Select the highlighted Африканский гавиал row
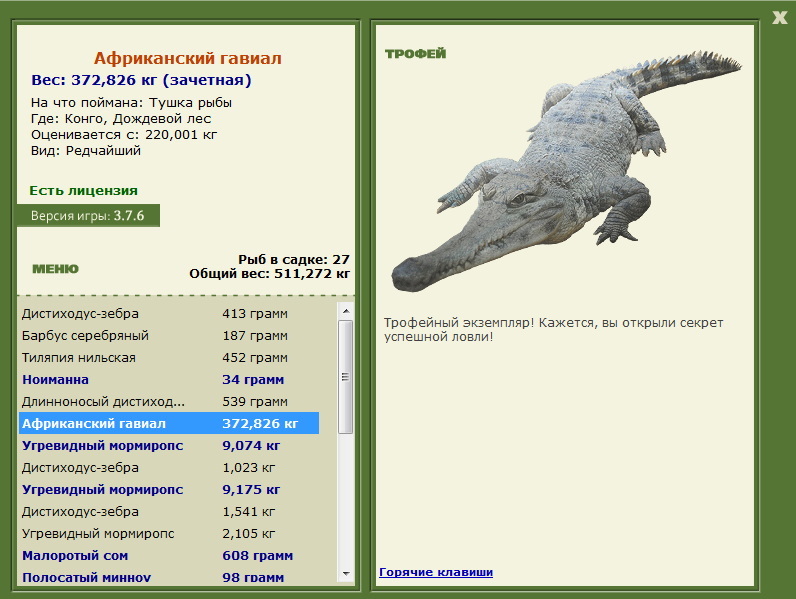This screenshot has height=599, width=796. (169, 423)
